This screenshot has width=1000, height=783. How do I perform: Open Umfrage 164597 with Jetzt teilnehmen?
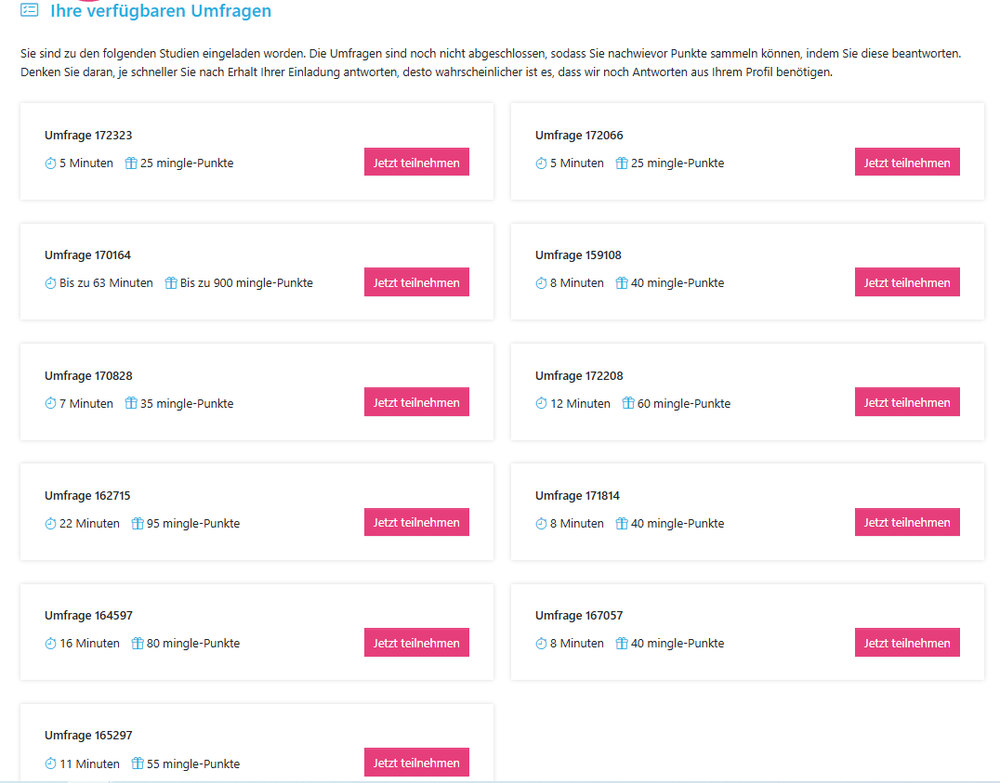coord(416,642)
